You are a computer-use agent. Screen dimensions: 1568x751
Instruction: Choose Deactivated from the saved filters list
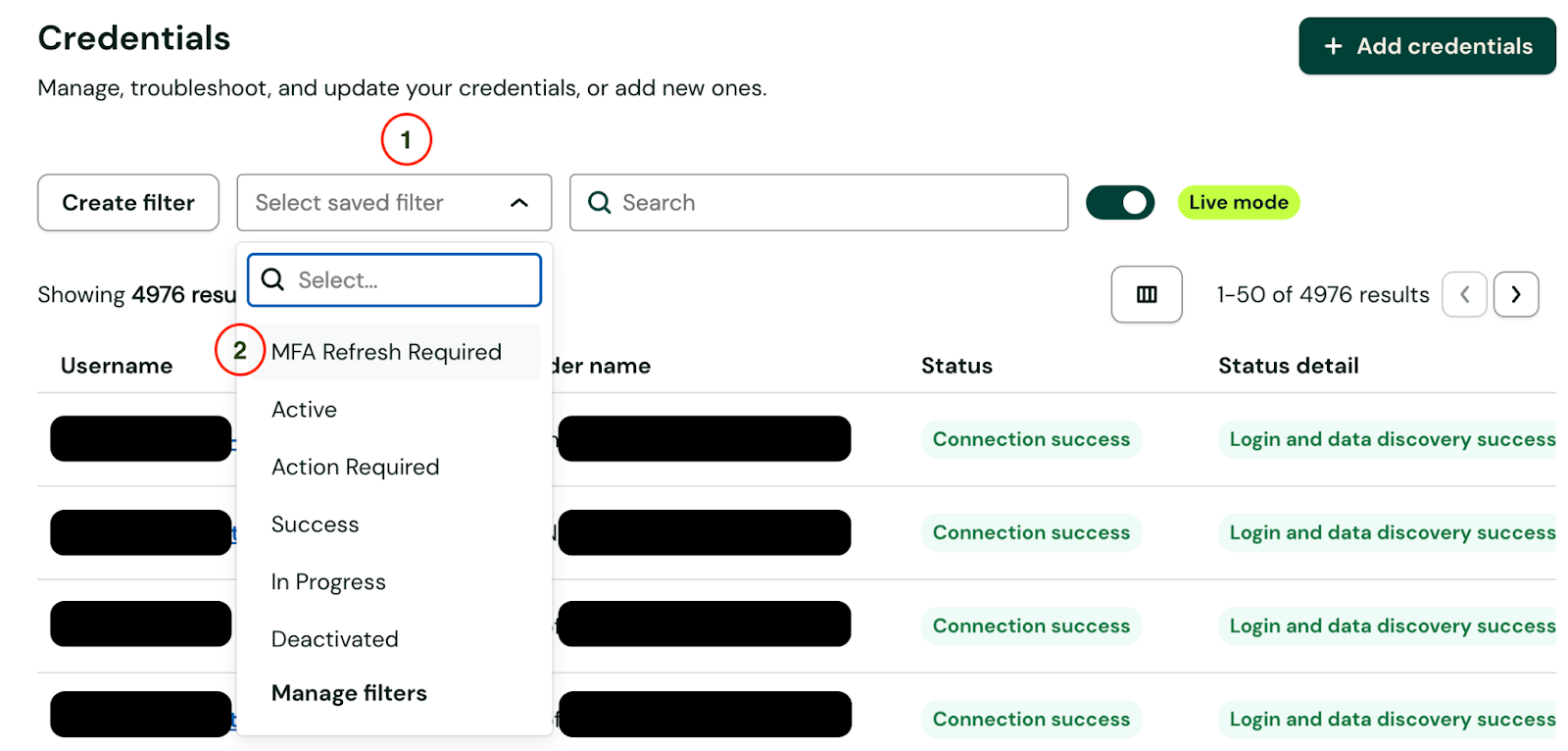pos(334,638)
